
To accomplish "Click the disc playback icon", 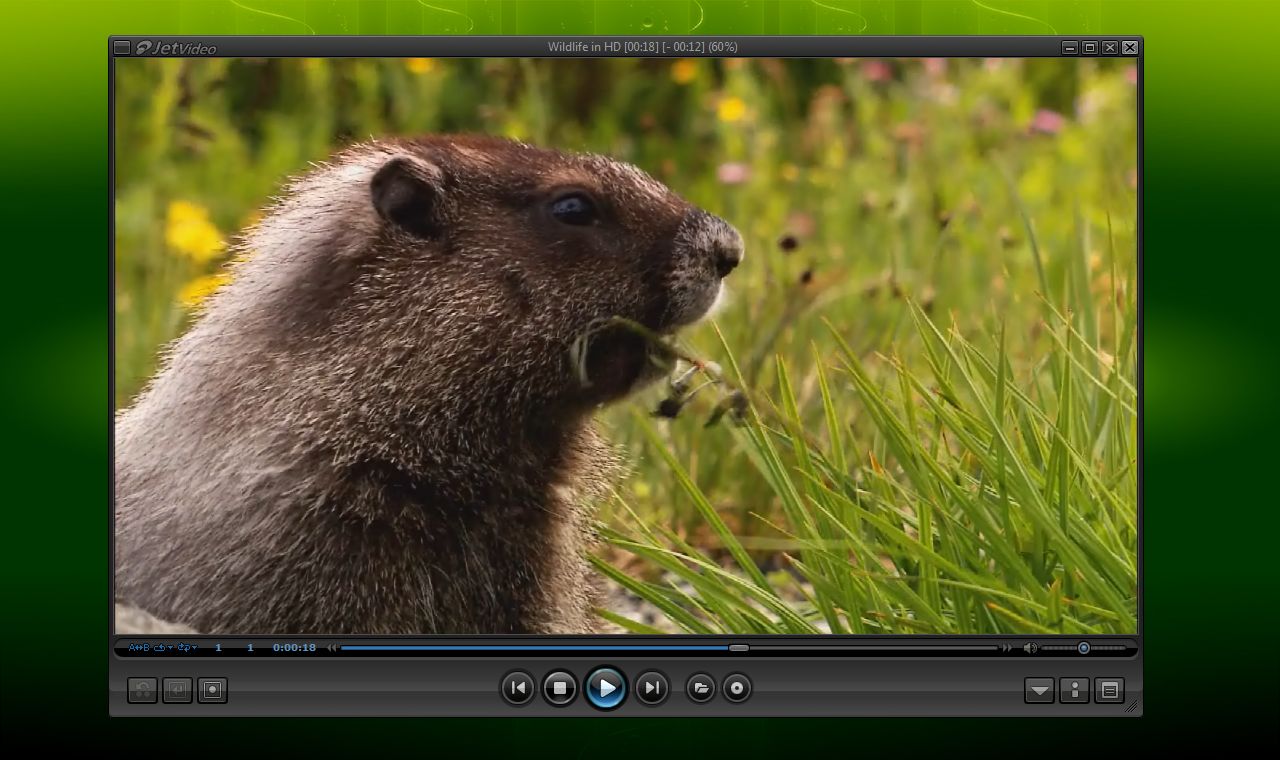I will point(737,688).
